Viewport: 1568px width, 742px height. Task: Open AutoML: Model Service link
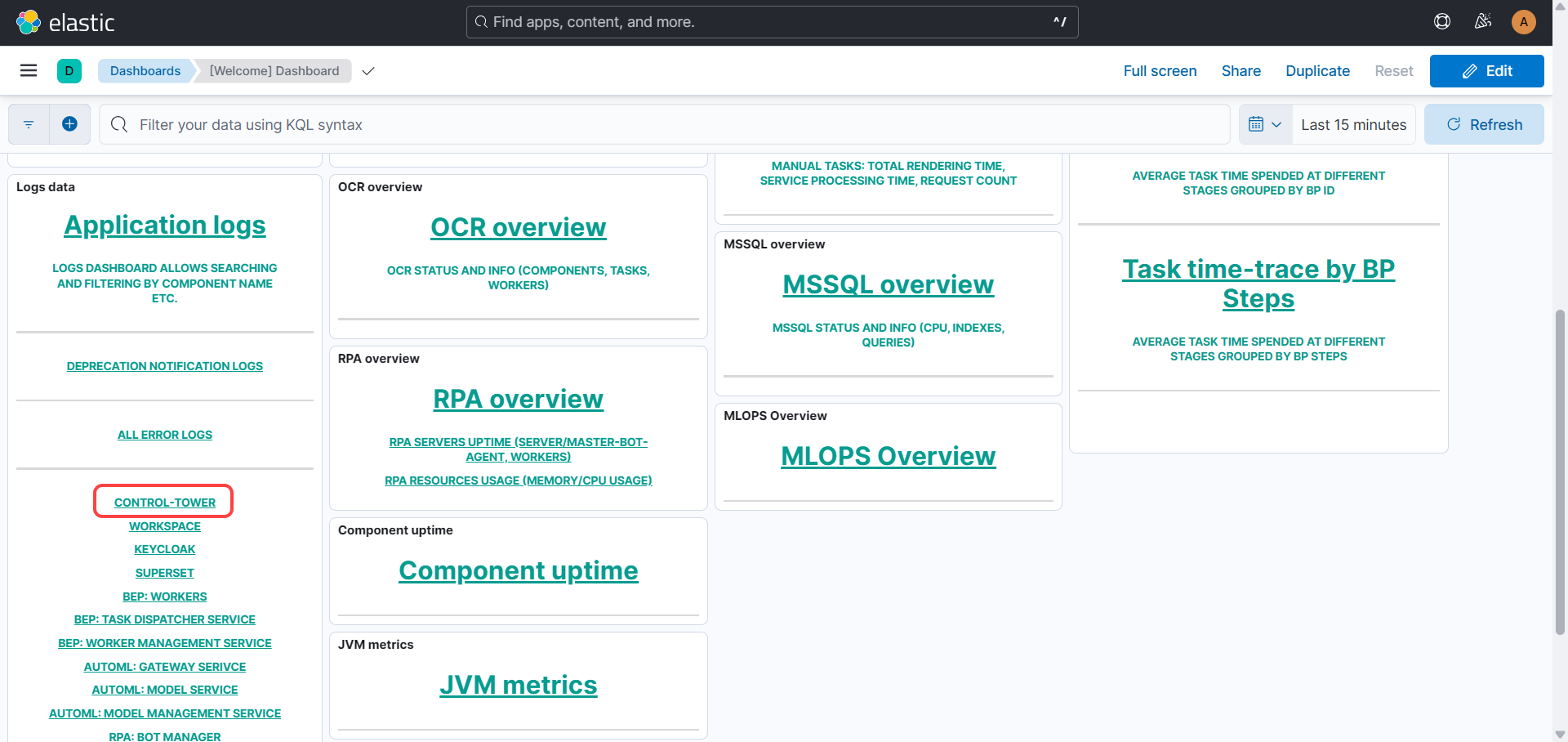(165, 690)
